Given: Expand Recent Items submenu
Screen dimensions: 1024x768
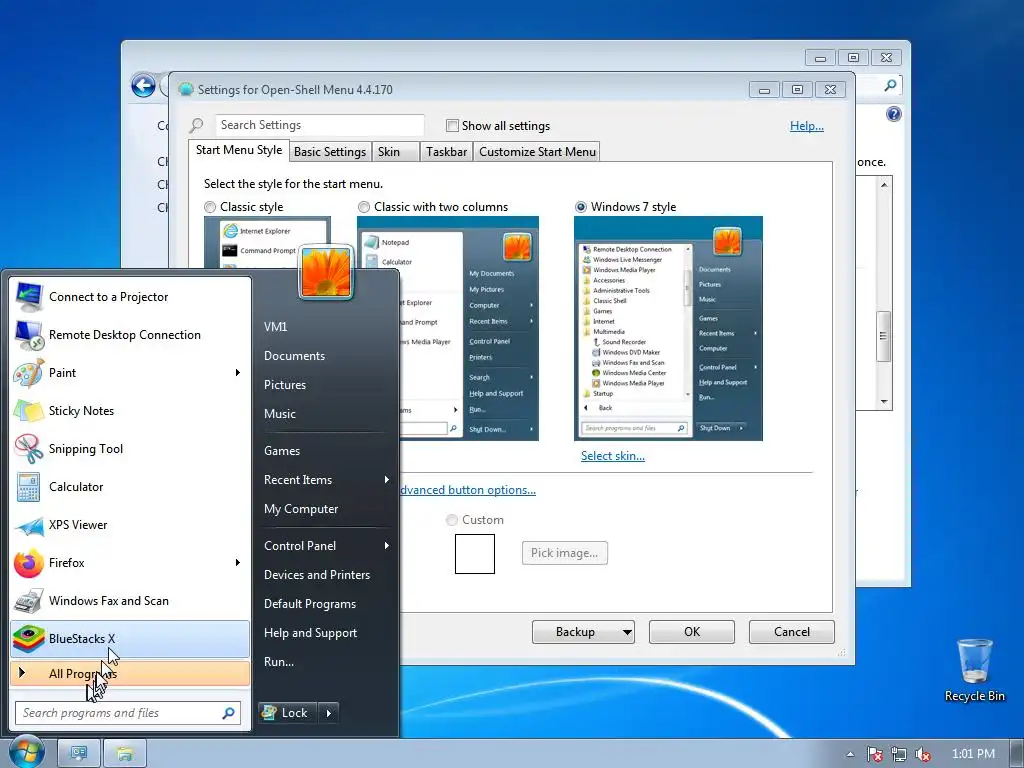Looking at the screenshot, I should [387, 480].
